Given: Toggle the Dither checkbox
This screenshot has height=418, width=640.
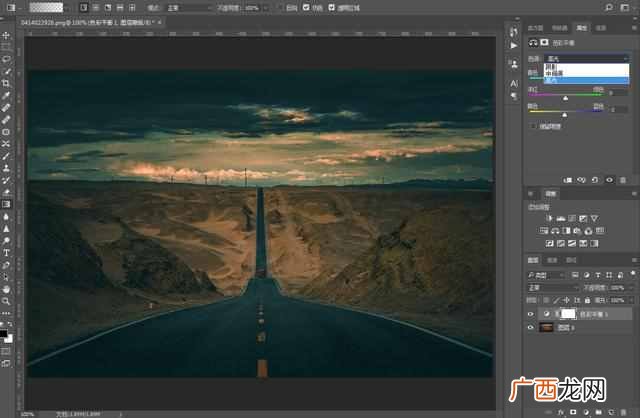Looking at the screenshot, I should pyautogui.click(x=306, y=7).
